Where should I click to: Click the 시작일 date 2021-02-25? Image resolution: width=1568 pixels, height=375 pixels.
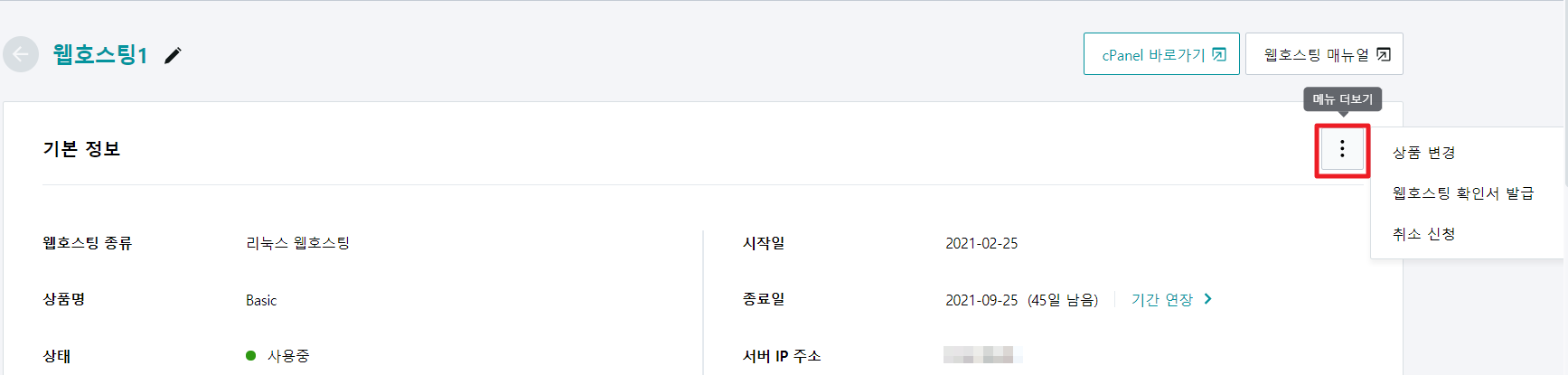click(x=981, y=243)
